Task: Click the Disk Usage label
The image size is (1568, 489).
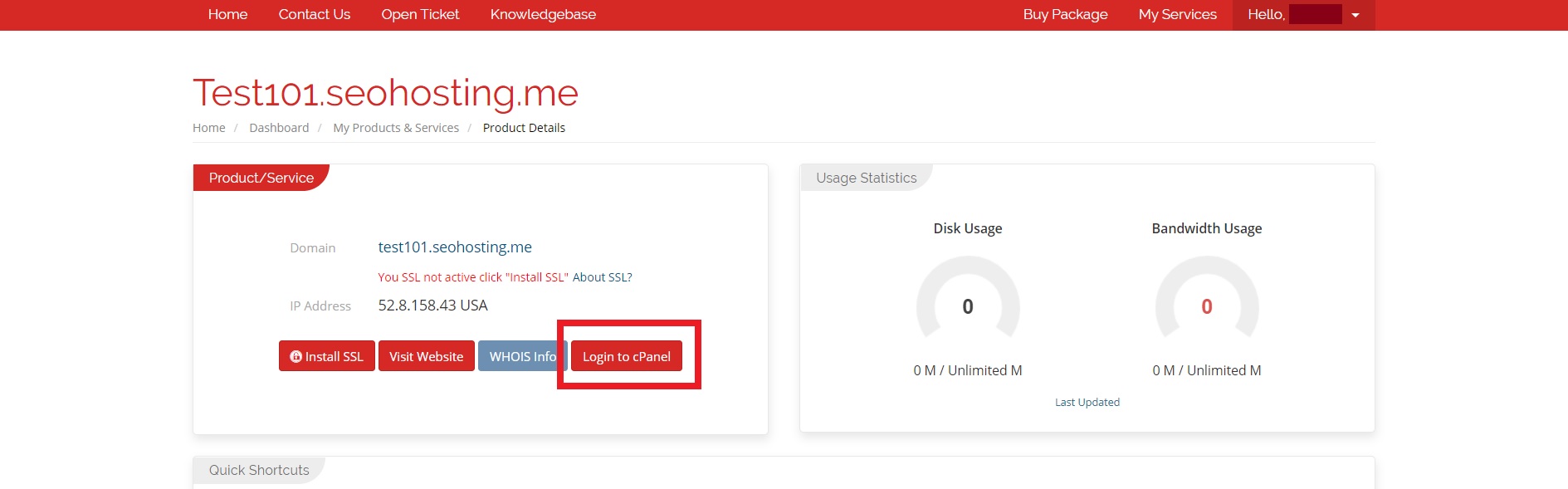Action: point(968,228)
